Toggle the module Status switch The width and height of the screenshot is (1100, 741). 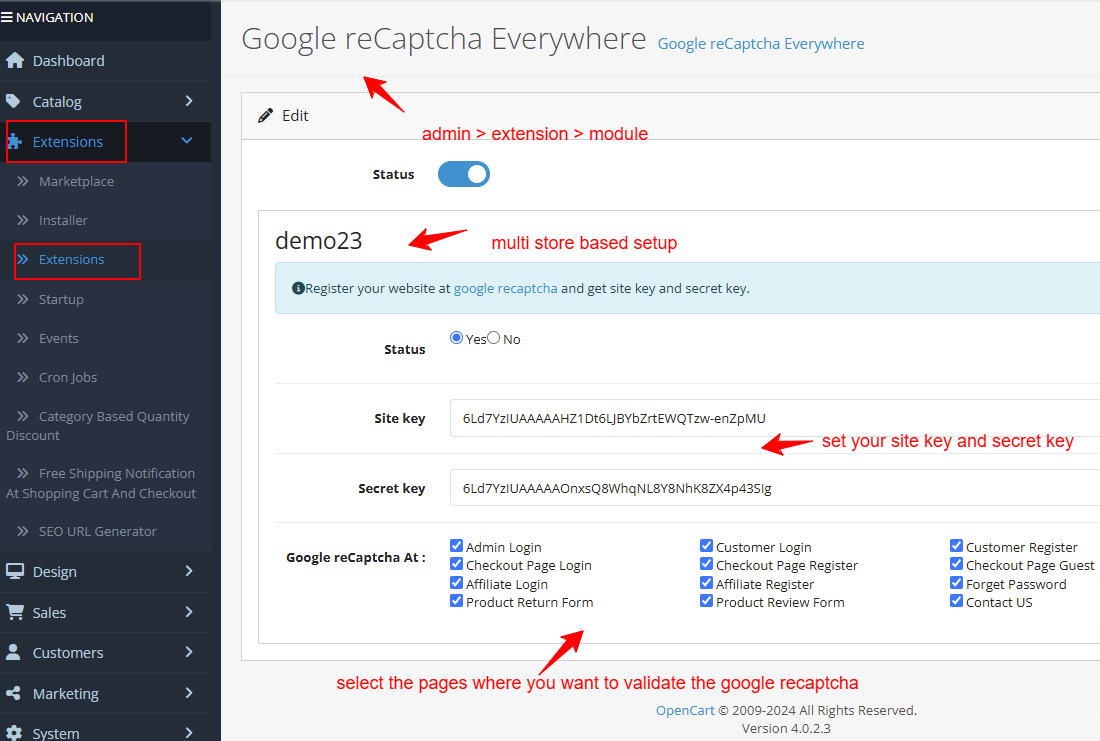pos(464,174)
